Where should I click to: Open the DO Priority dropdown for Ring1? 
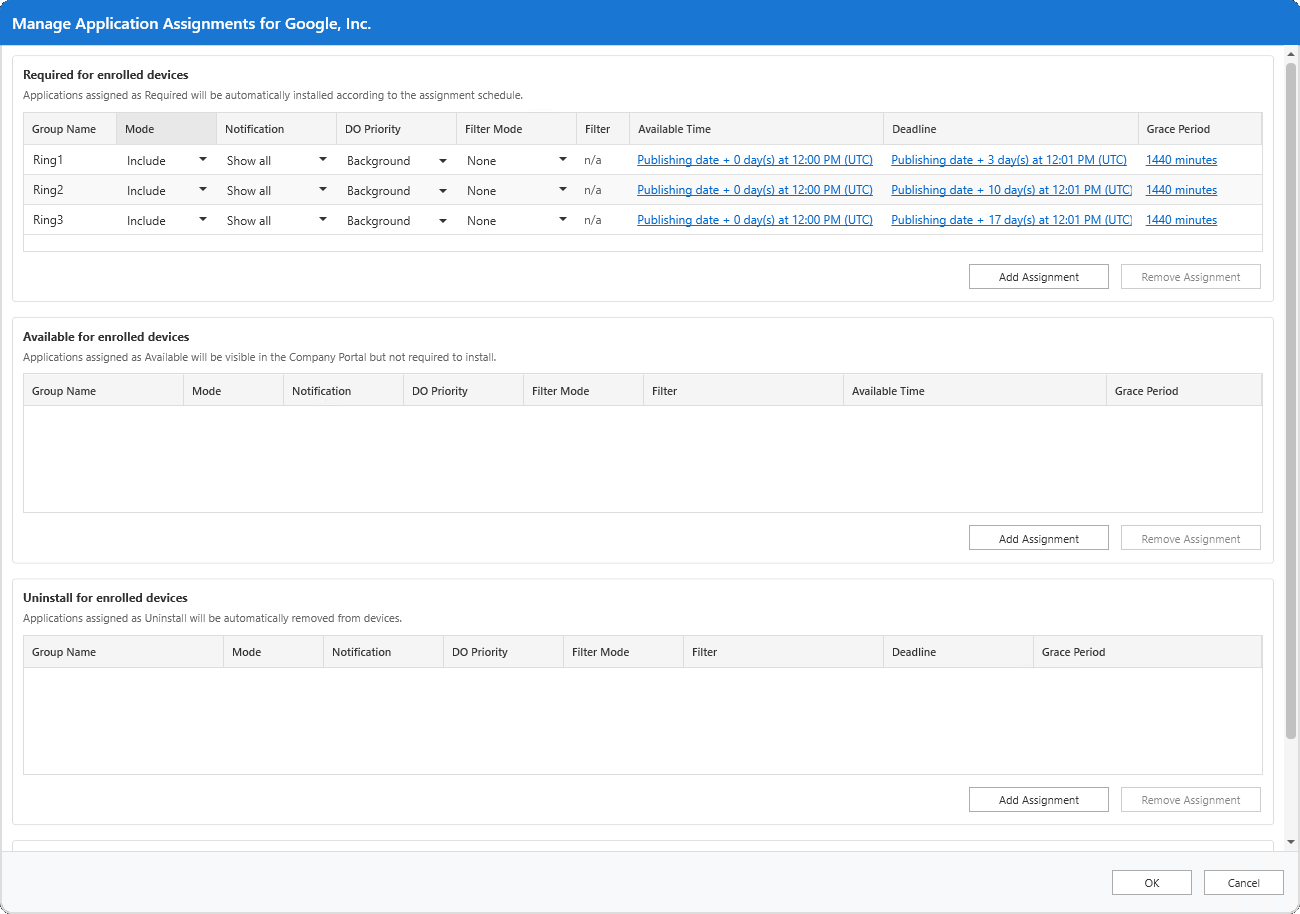tap(441, 160)
